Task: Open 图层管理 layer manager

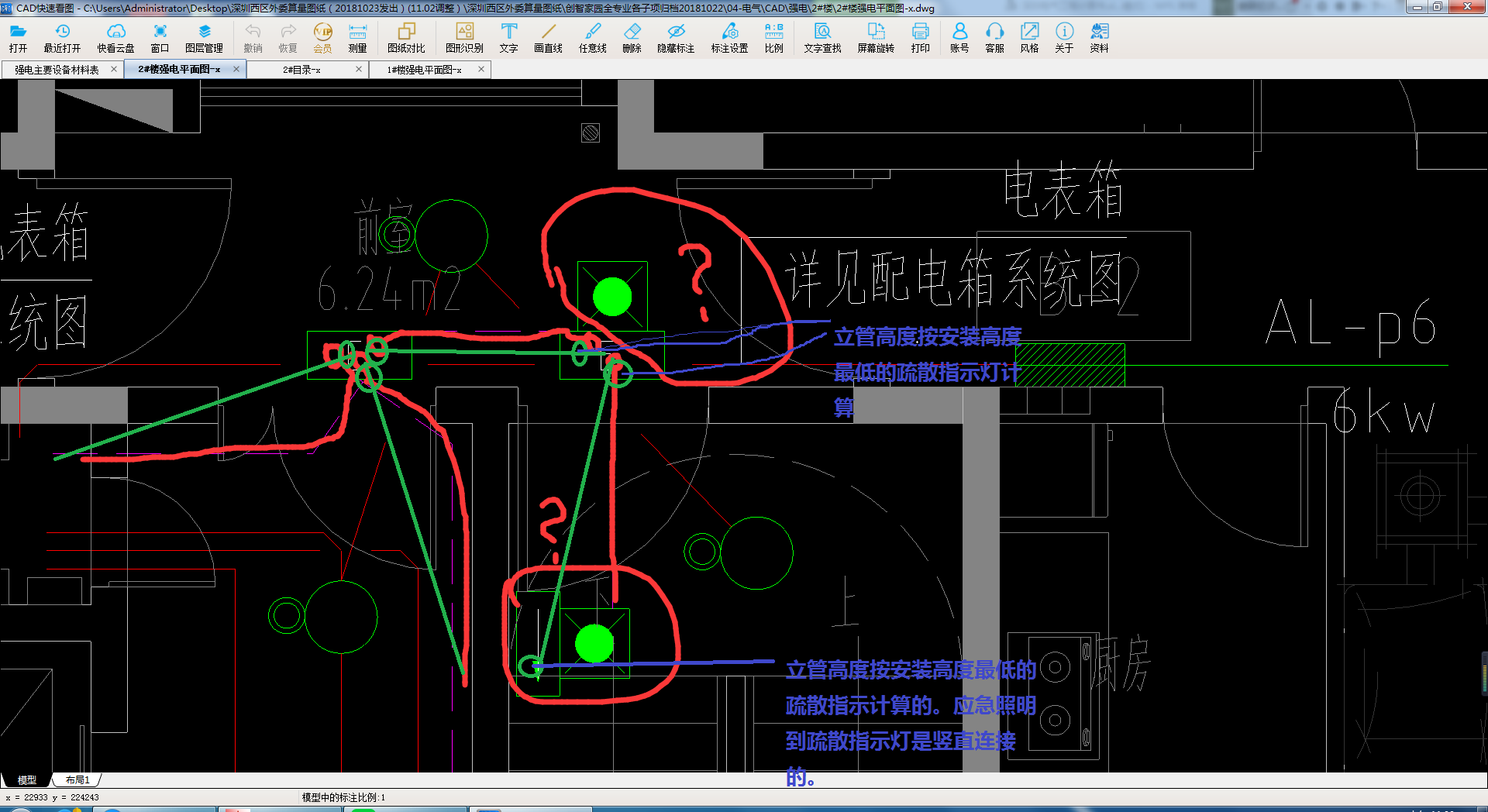Action: (x=204, y=38)
